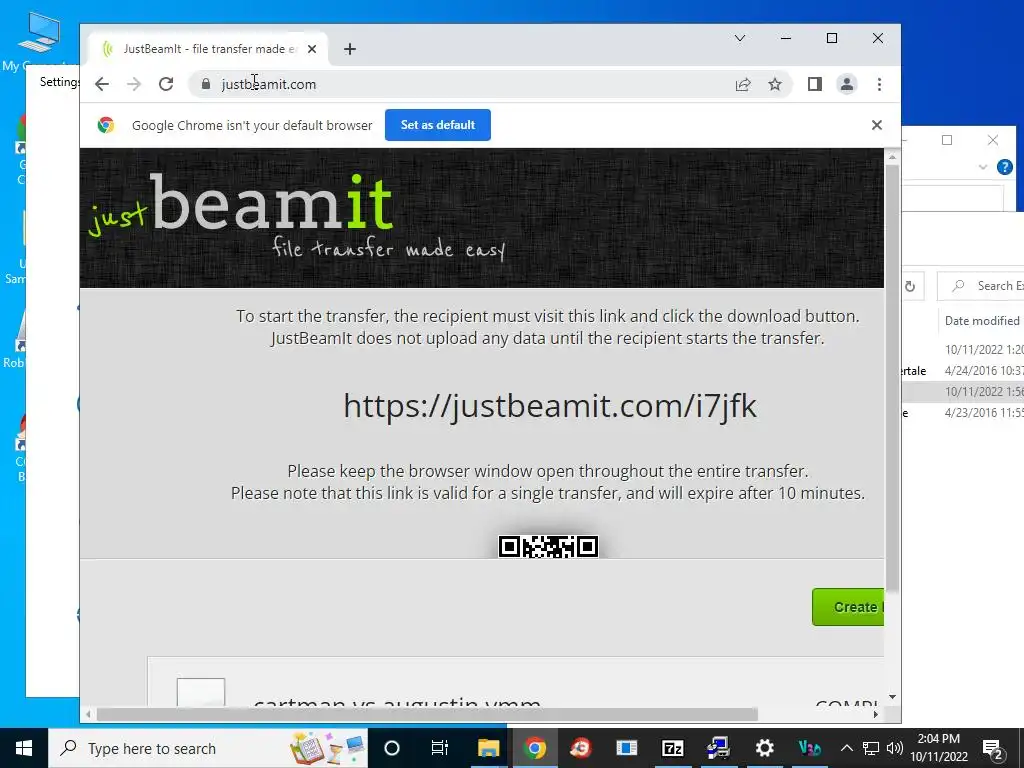Click Explorer window help icon
Screen dimensions: 1024x768
pyautogui.click(x=1004, y=167)
